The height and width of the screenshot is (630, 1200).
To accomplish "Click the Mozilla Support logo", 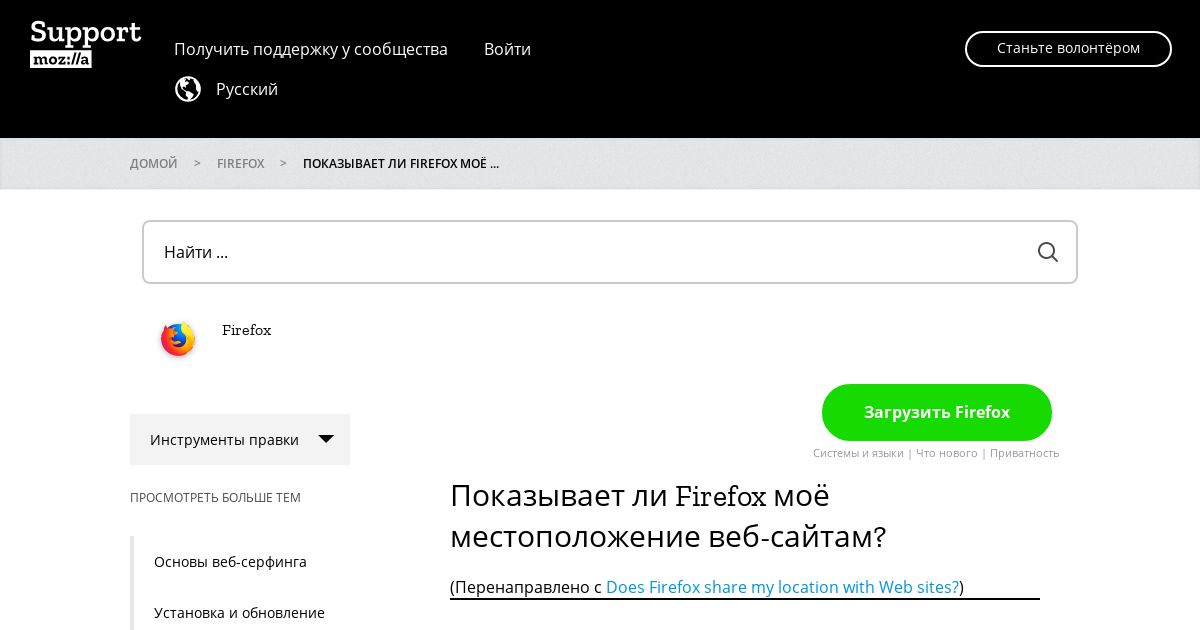I will click(x=86, y=45).
